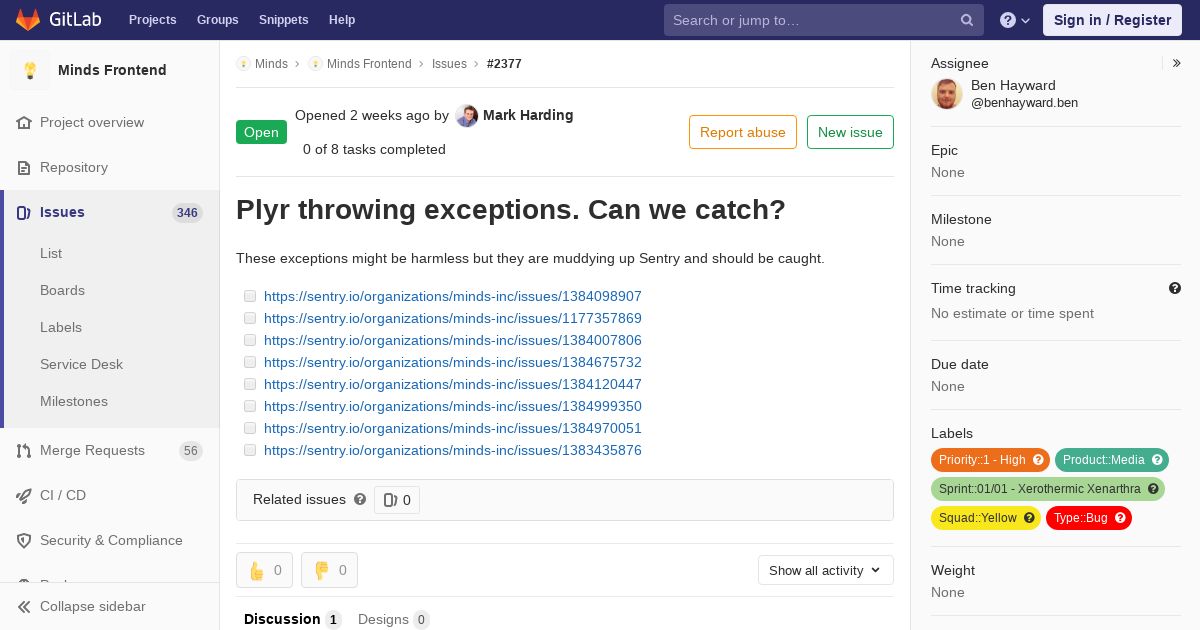Open Milestones submenu item

(x=74, y=401)
